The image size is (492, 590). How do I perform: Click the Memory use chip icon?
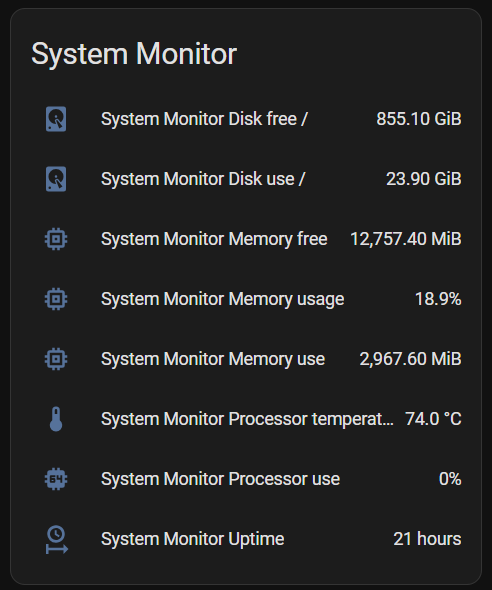tap(56, 359)
